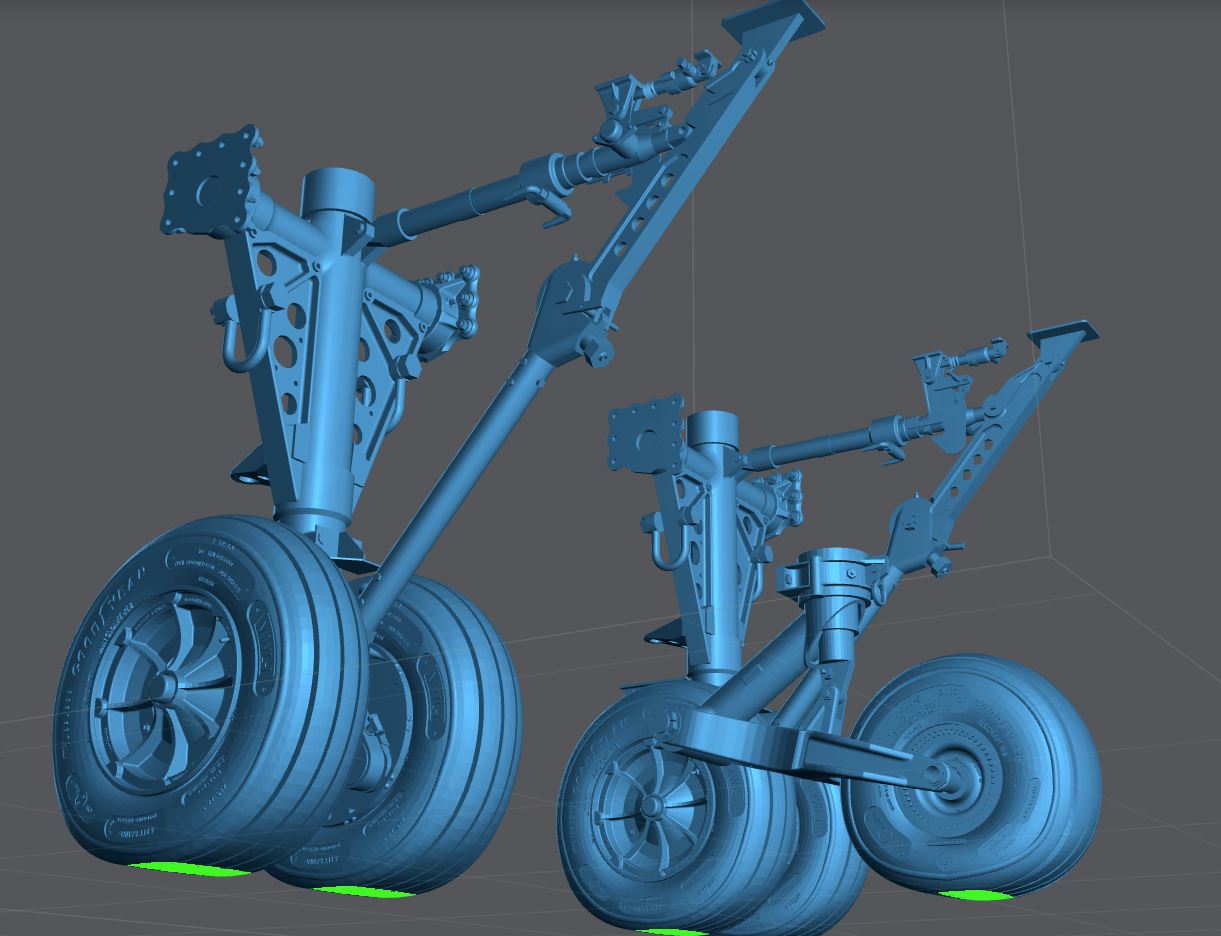The width and height of the screenshot is (1221, 936).
Task: Select the trailing arm on the small gear
Action: pos(800,738)
